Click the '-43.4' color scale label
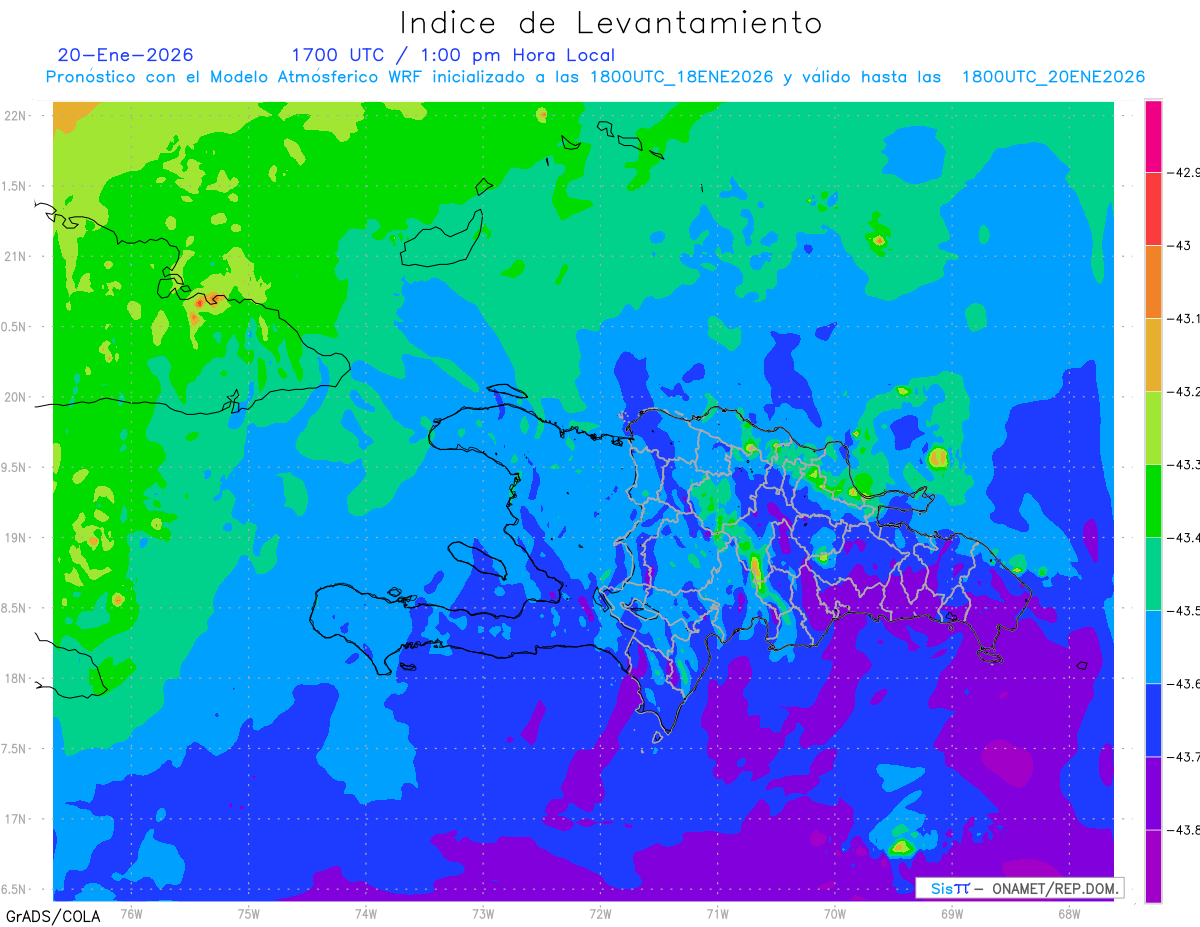 [1184, 538]
